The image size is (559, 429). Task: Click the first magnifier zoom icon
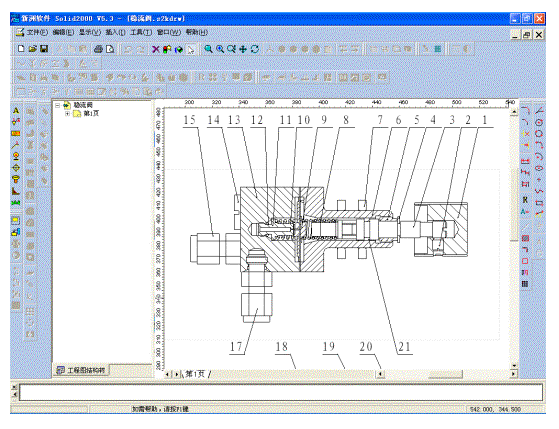click(208, 49)
